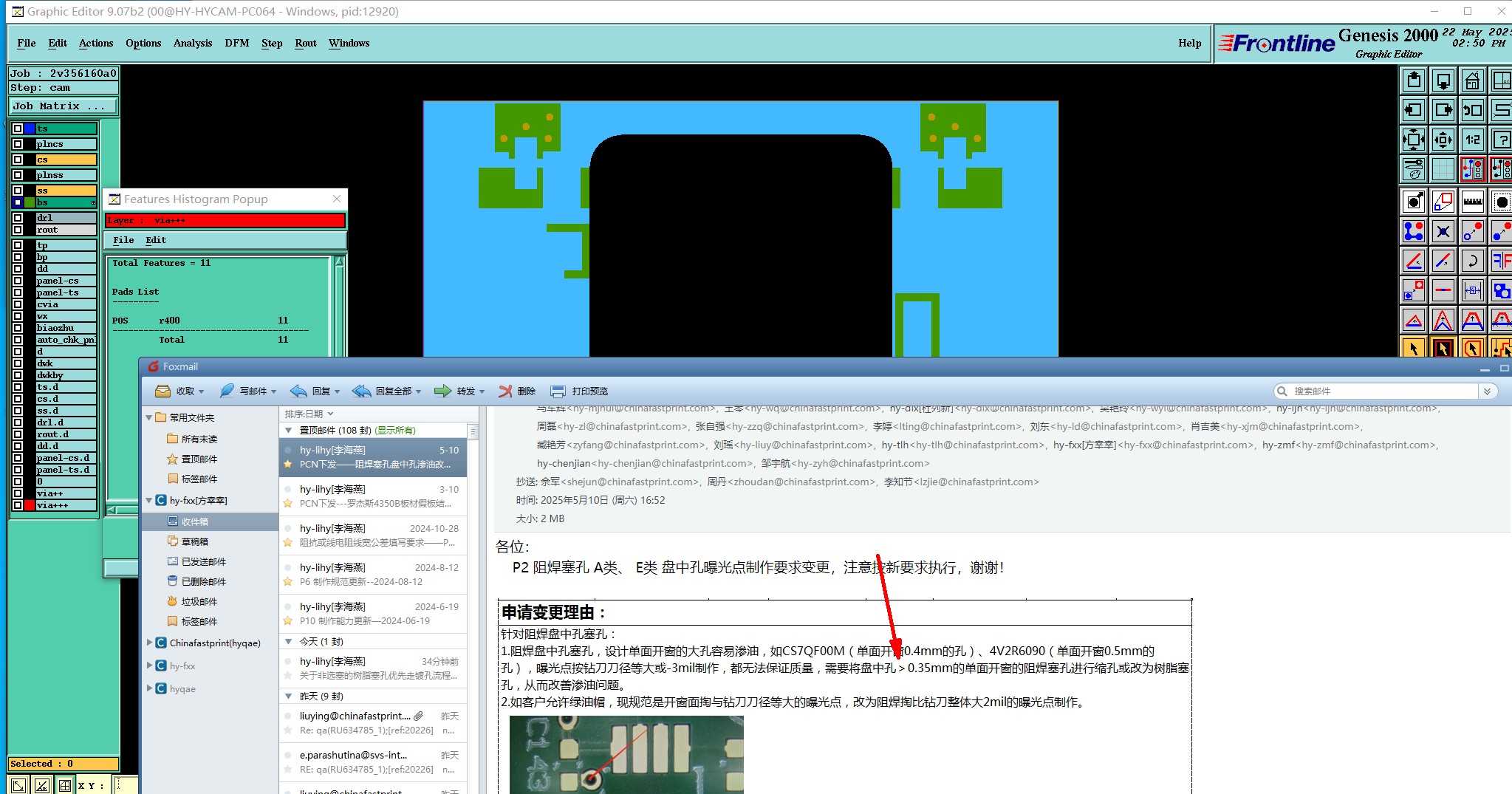Image resolution: width=1512 pixels, height=794 pixels.
Task: Click the blue color swatch of ts layer
Action: pos(30,129)
